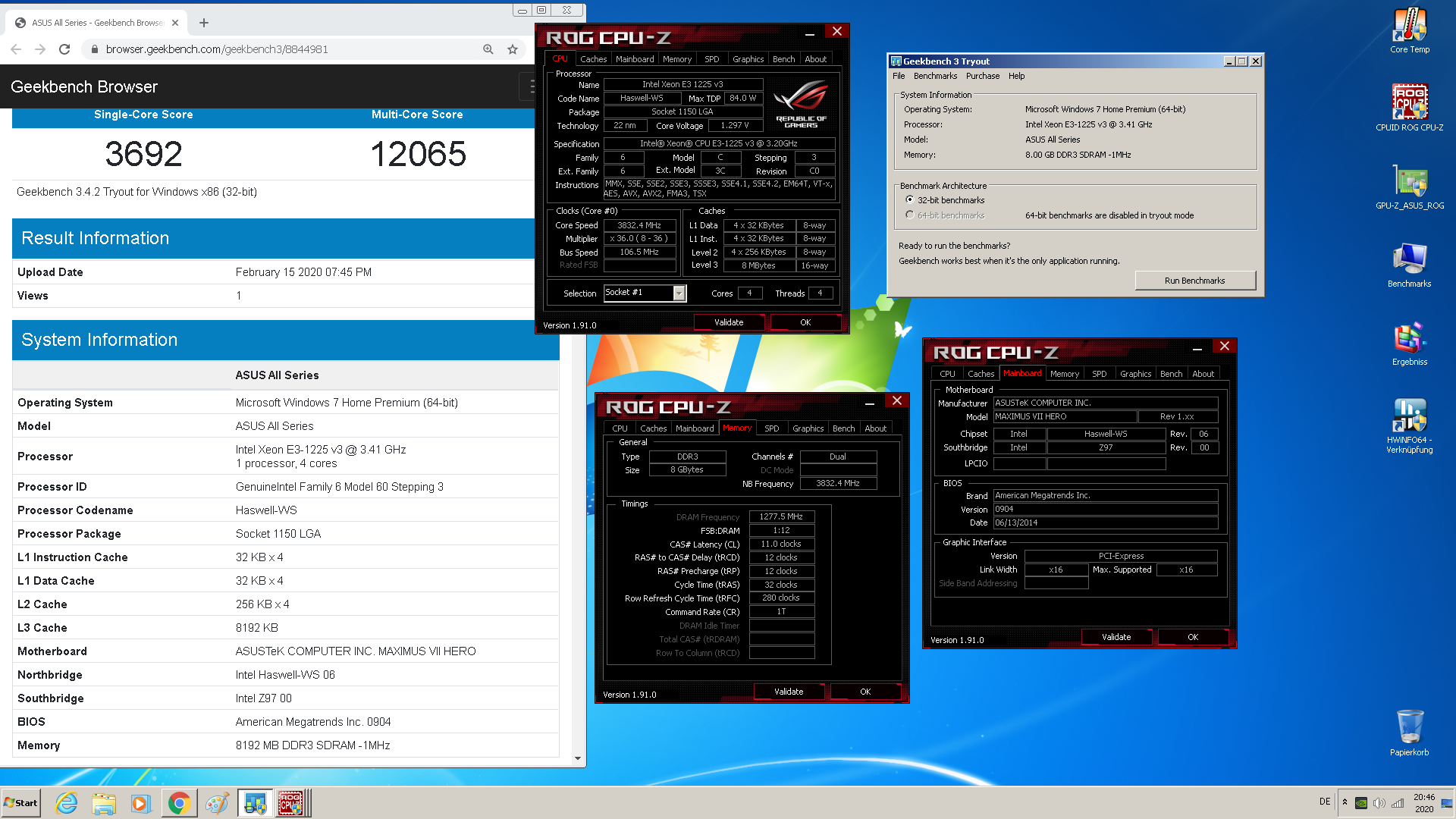
Task: Open Internet Explorer from the taskbar
Action: coord(67,803)
